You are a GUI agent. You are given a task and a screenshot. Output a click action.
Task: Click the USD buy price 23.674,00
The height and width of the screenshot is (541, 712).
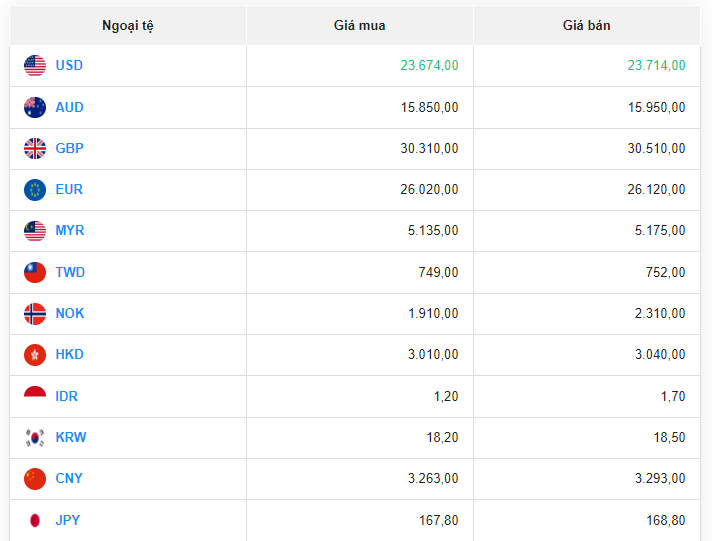429,66
